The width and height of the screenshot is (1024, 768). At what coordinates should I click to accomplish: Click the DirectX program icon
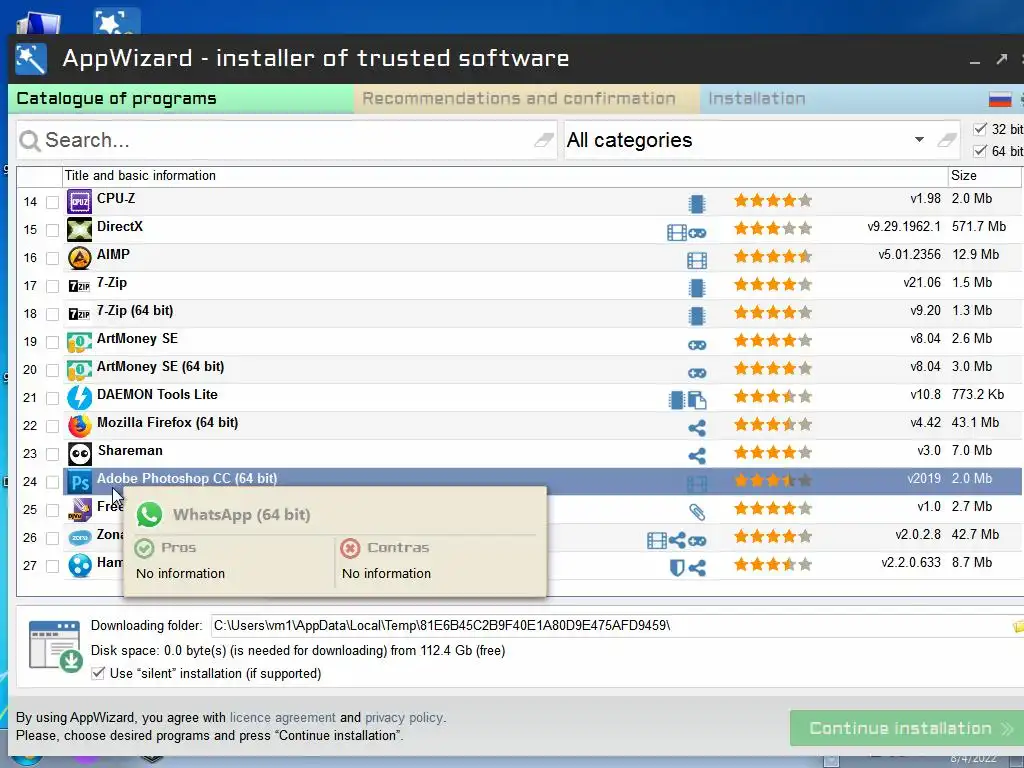click(x=80, y=229)
